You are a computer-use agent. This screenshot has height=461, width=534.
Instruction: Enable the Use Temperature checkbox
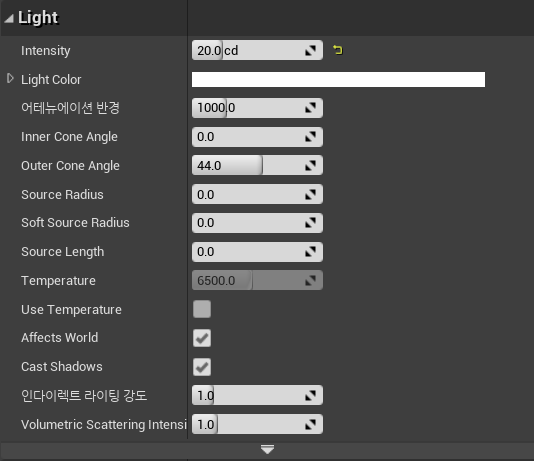point(202,309)
